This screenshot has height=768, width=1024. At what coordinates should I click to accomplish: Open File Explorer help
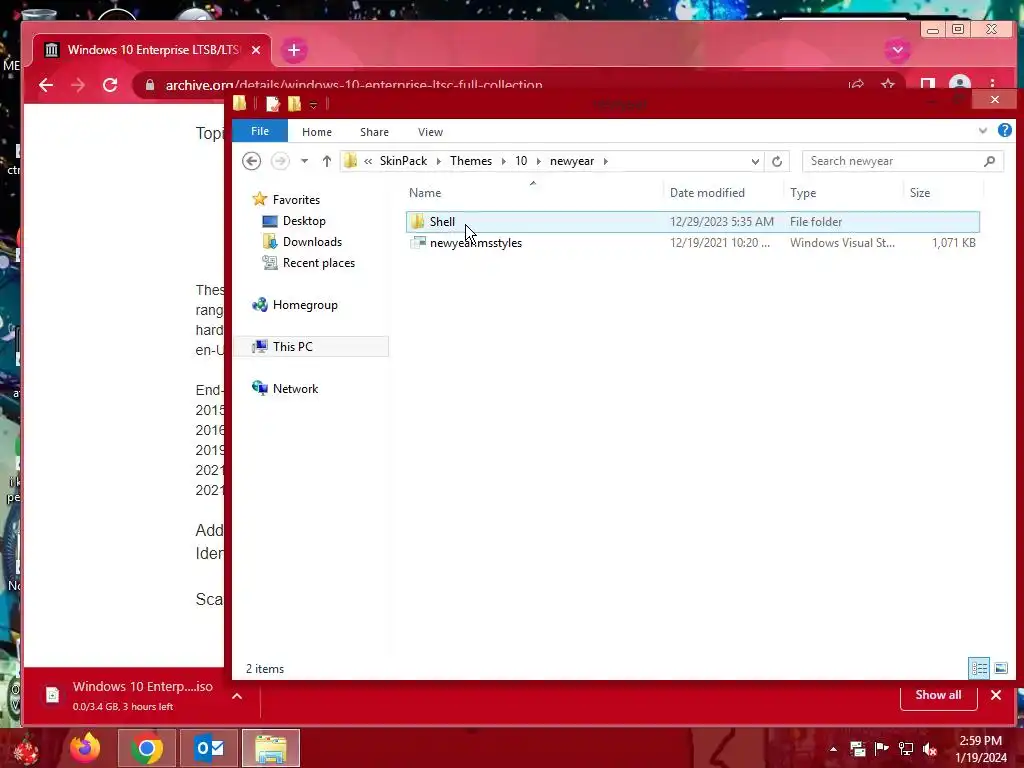point(1004,131)
